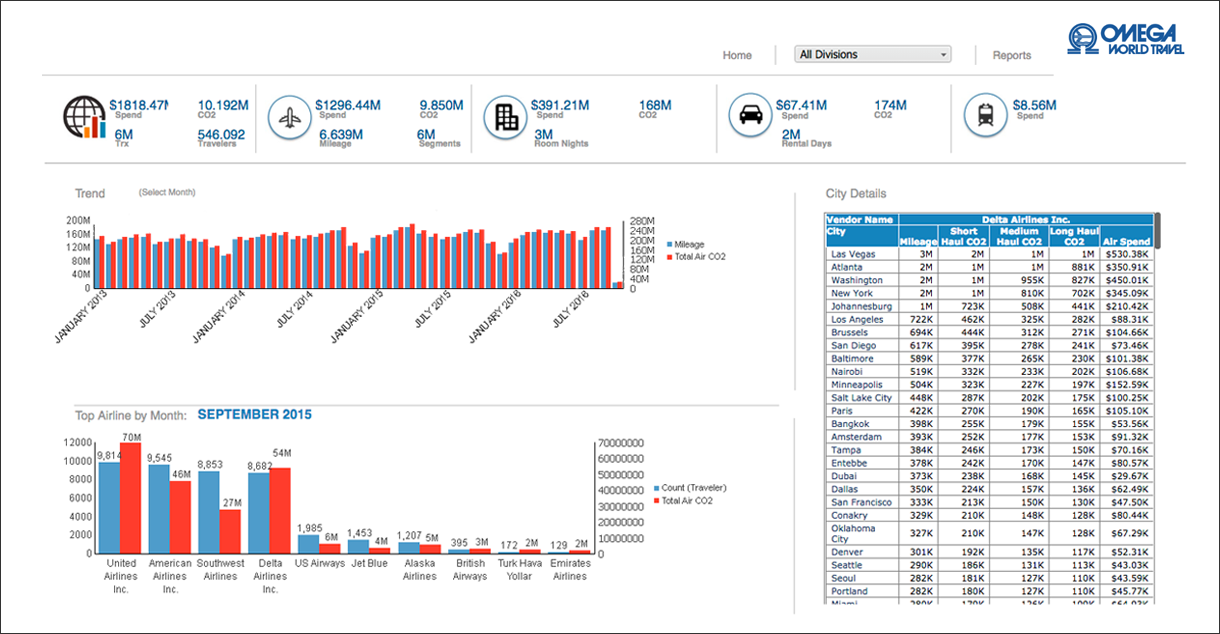Click the globe total travel icon
Image resolution: width=1220 pixels, height=634 pixels.
point(84,118)
